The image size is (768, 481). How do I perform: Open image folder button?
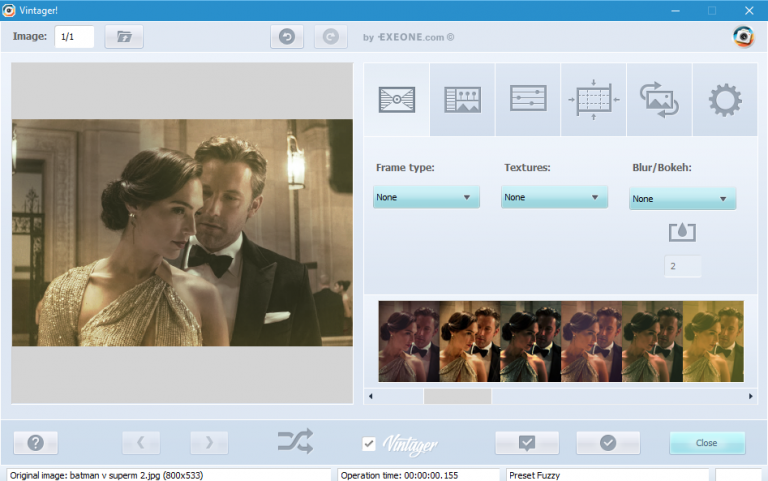click(x=124, y=37)
